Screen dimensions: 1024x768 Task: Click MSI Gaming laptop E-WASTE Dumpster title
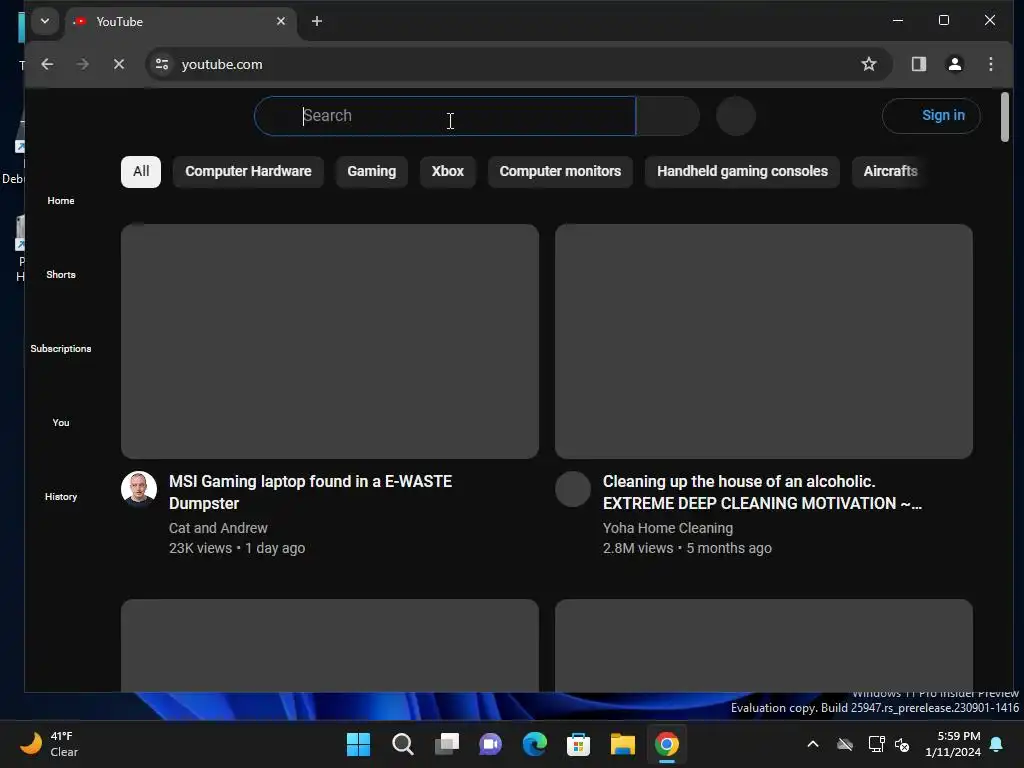tap(310, 492)
